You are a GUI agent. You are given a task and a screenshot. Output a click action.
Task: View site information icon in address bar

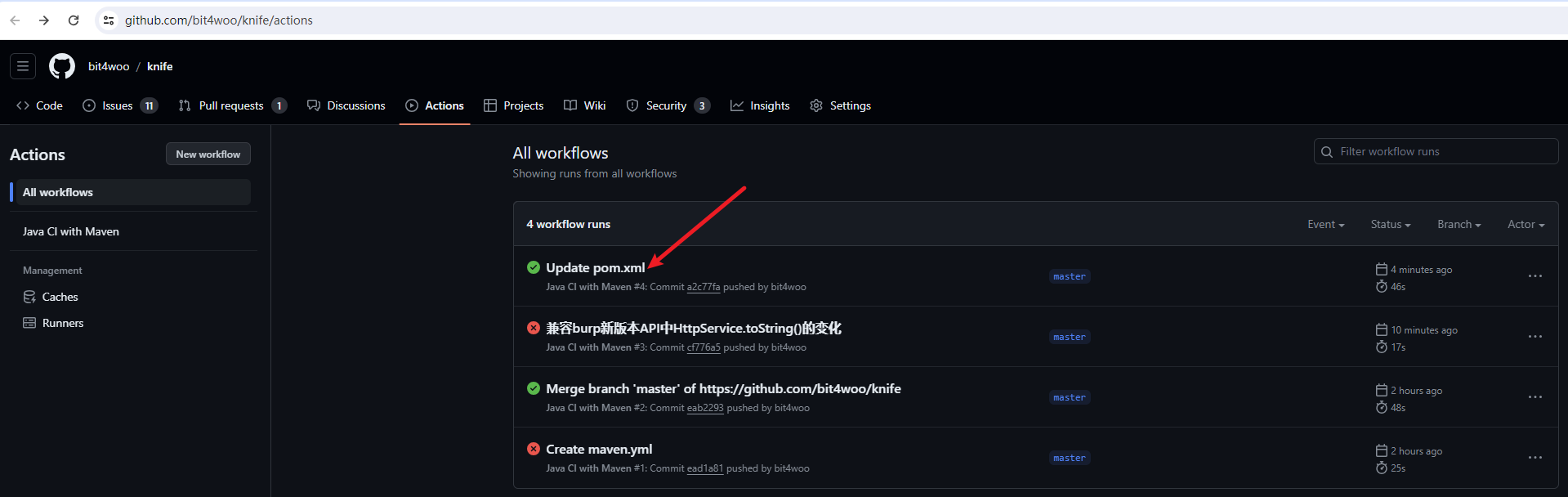pyautogui.click(x=109, y=20)
